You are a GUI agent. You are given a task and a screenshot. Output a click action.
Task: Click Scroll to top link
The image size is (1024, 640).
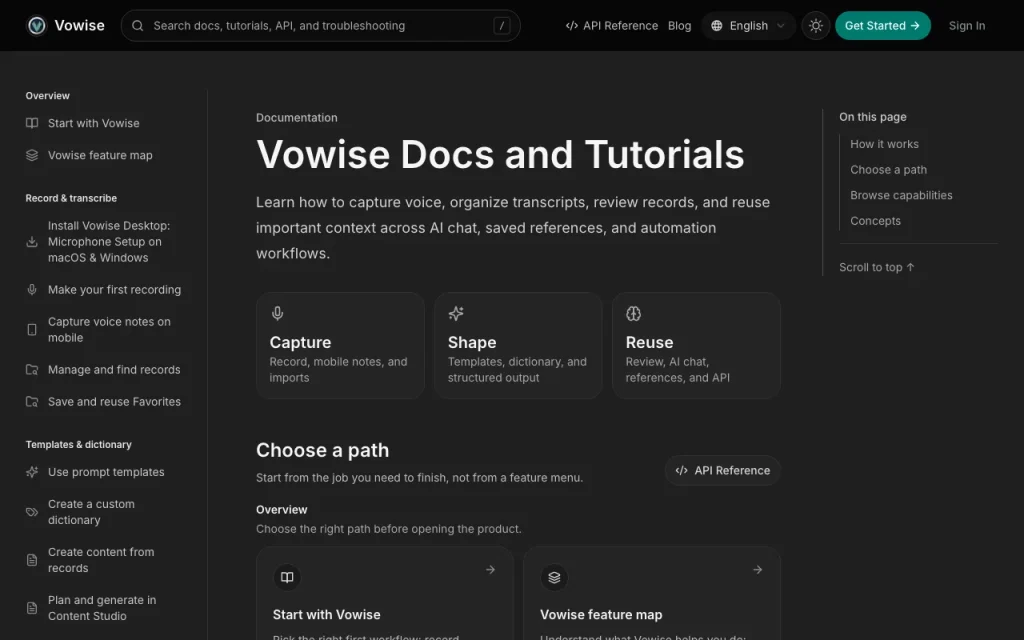pyautogui.click(x=876, y=267)
